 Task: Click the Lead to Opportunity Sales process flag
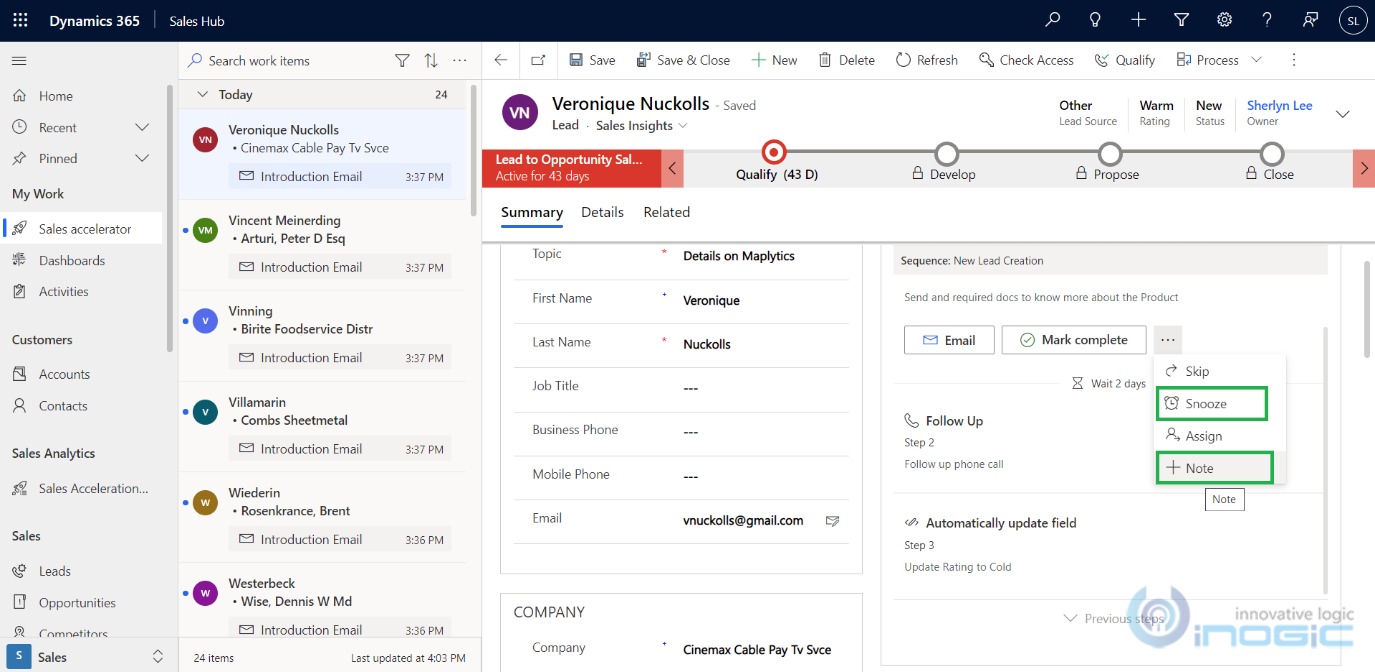click(572, 168)
